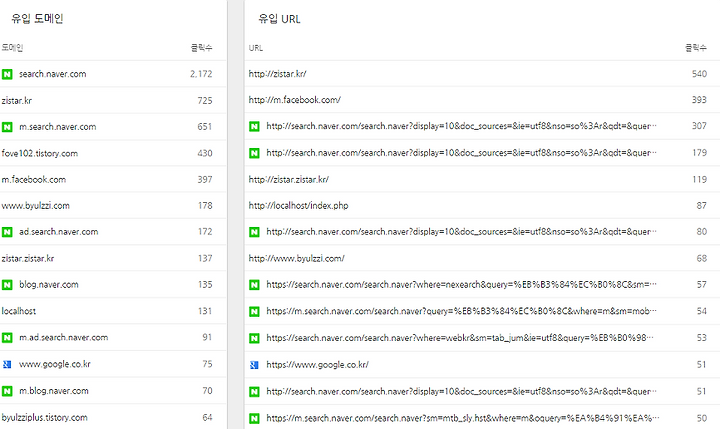Screen dimensions: 720x429
Task: Click the 유입 도메인 section title
Action: (37, 19)
